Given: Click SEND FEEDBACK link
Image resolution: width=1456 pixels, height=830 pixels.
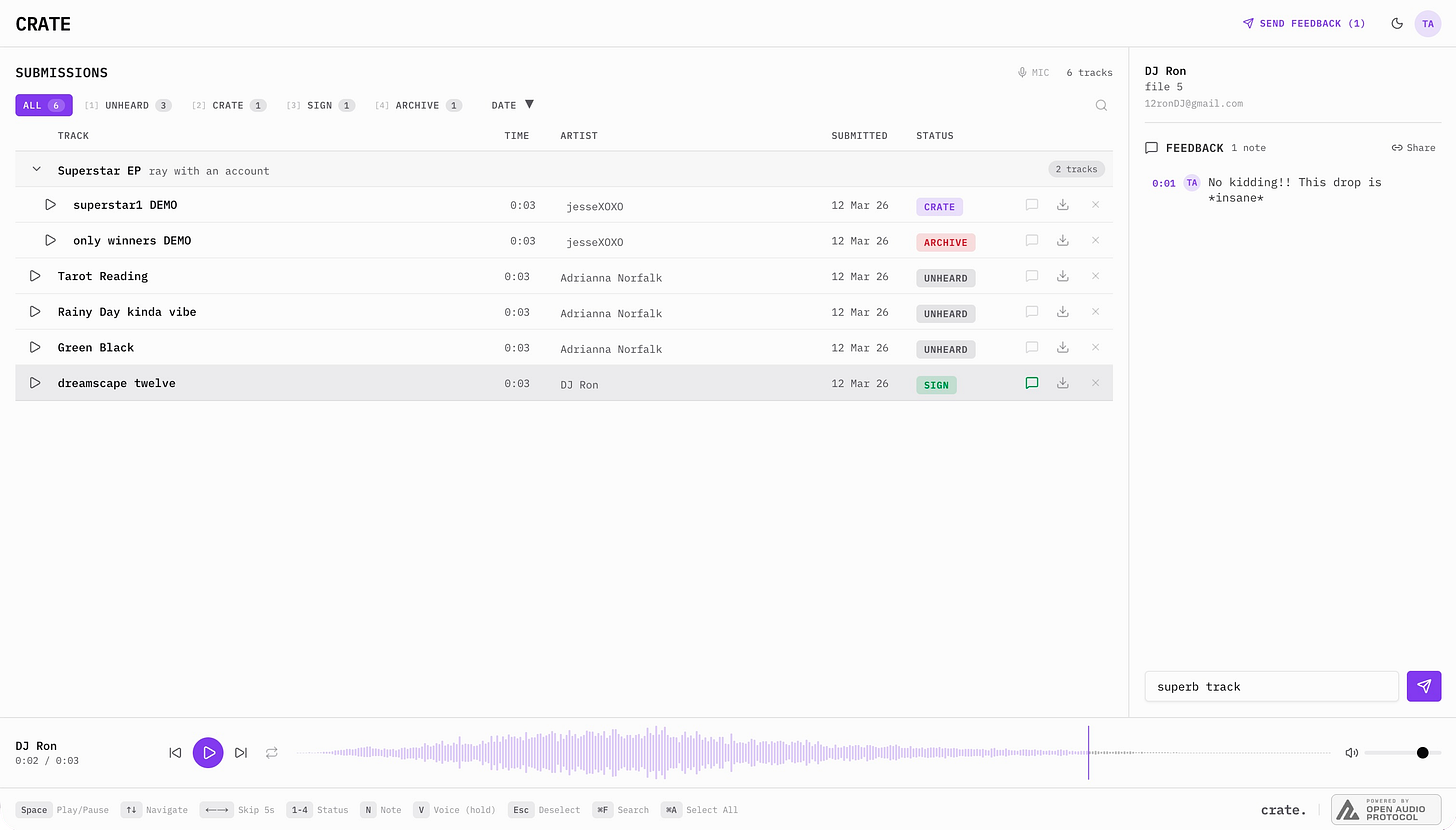Looking at the screenshot, I should pos(1304,23).
